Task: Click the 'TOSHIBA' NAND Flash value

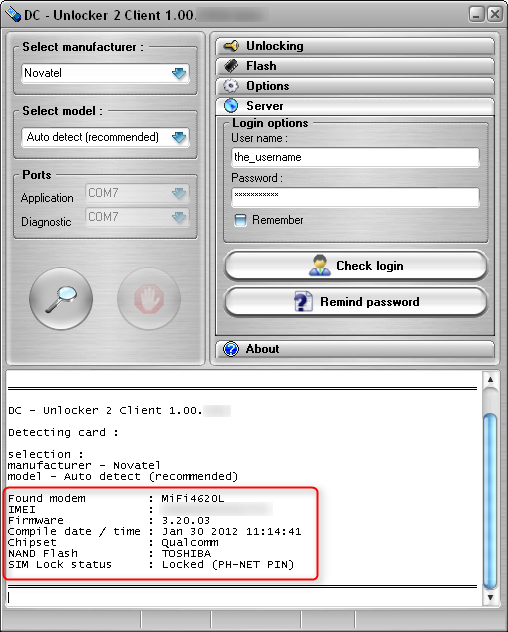Action: point(186,553)
